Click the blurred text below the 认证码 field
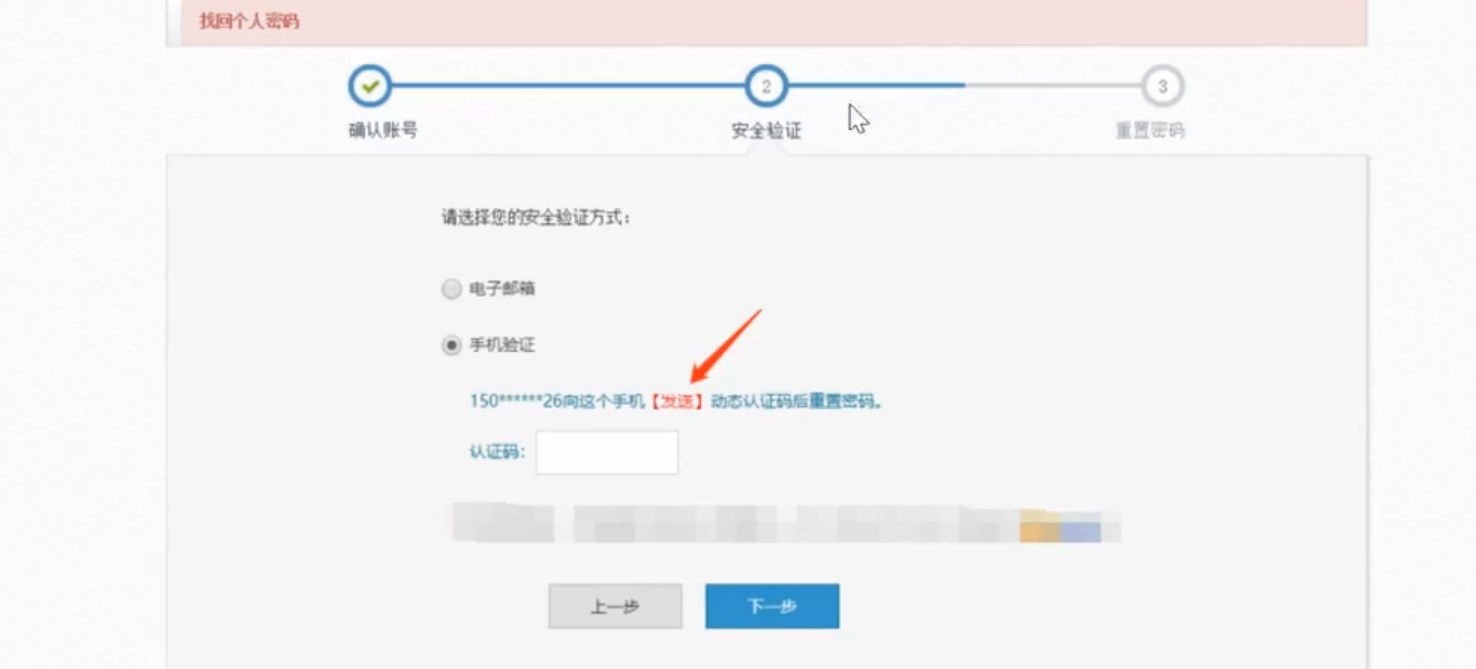The width and height of the screenshot is (1476, 669). [x=785, y=524]
